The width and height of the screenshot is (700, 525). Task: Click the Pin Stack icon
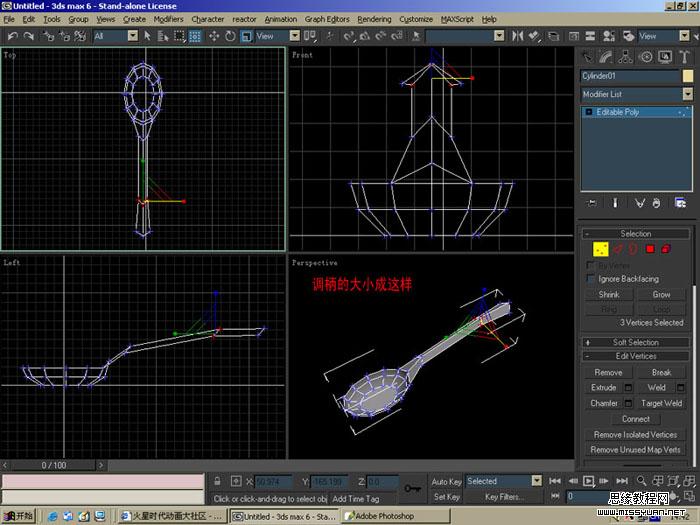point(592,203)
